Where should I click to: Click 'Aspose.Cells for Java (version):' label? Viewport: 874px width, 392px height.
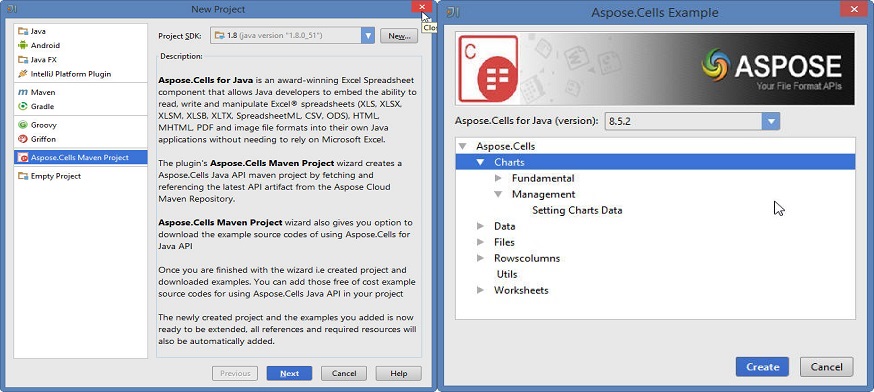pyautogui.click(x=527, y=121)
